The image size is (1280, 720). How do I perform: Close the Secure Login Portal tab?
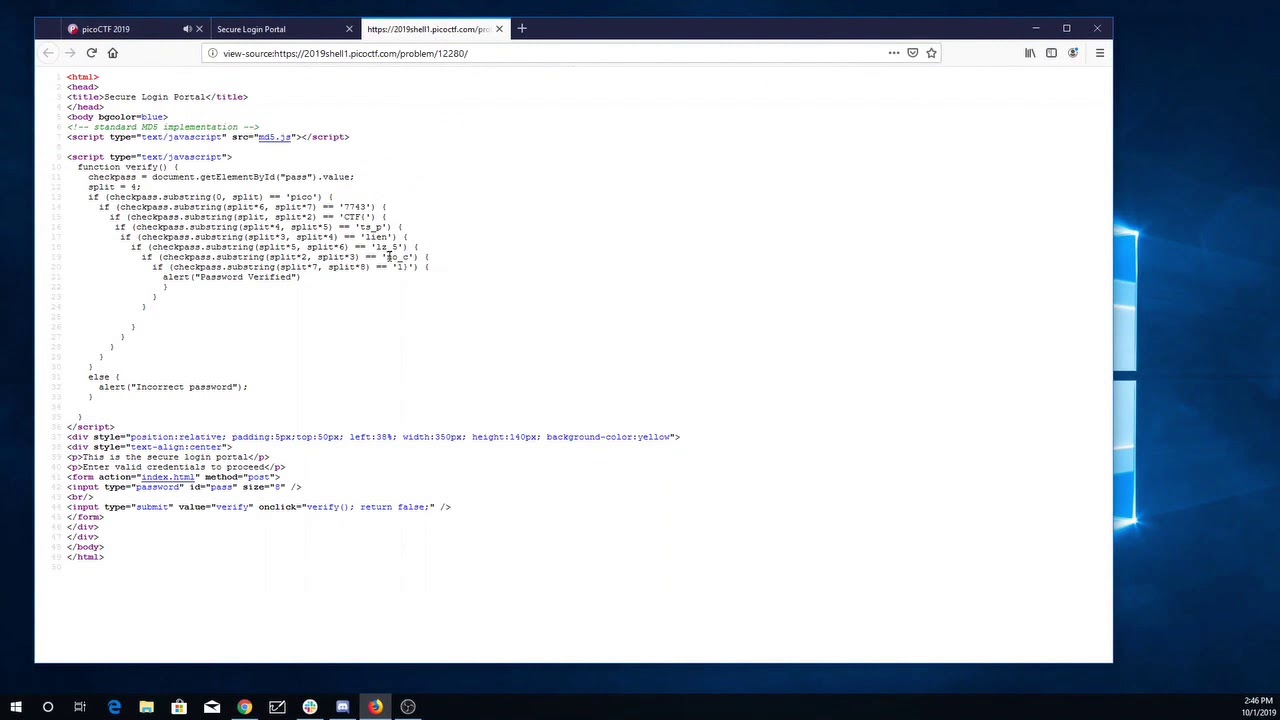(349, 29)
